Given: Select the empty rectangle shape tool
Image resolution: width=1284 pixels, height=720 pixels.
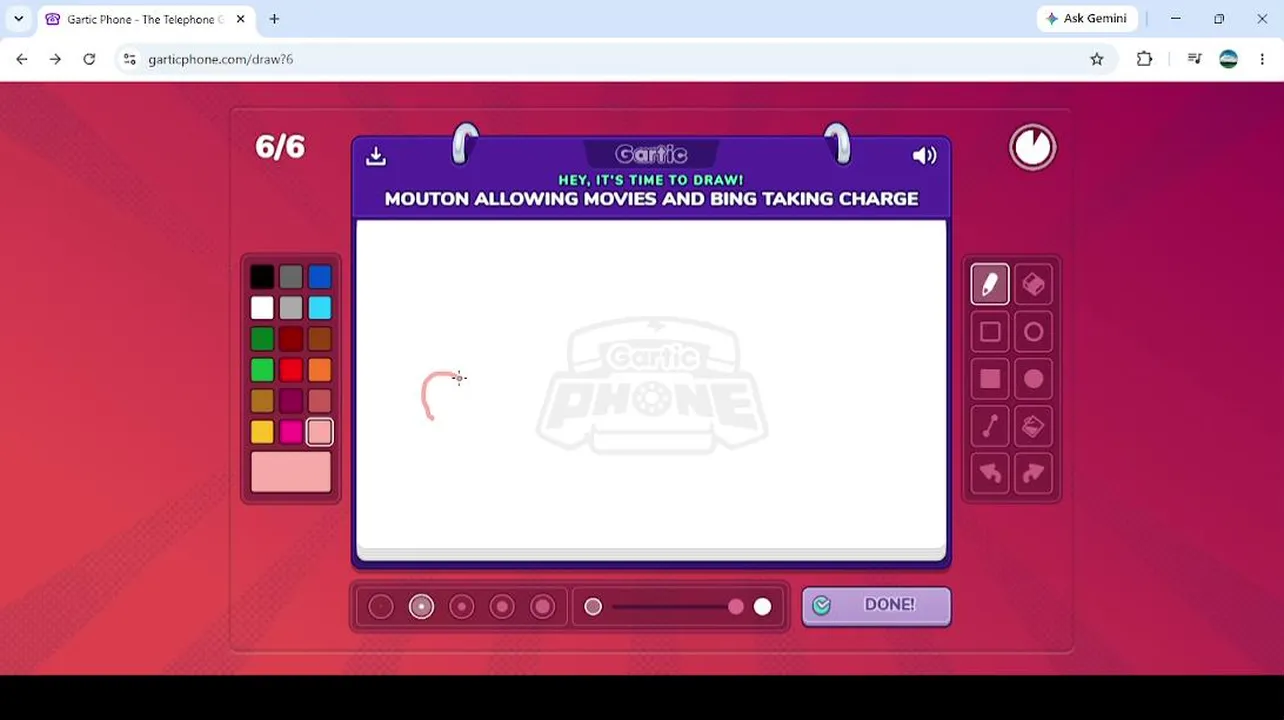Looking at the screenshot, I should click(x=990, y=332).
